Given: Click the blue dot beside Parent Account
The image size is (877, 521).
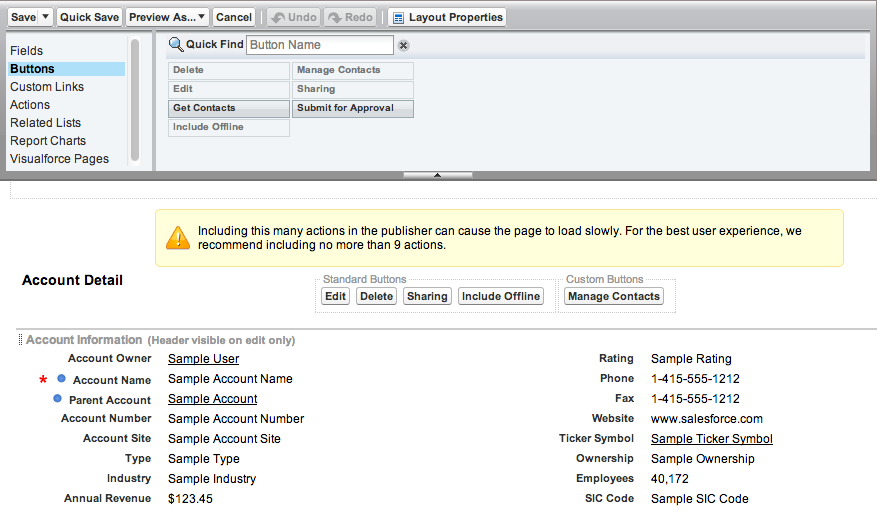Looking at the screenshot, I should coord(57,399).
